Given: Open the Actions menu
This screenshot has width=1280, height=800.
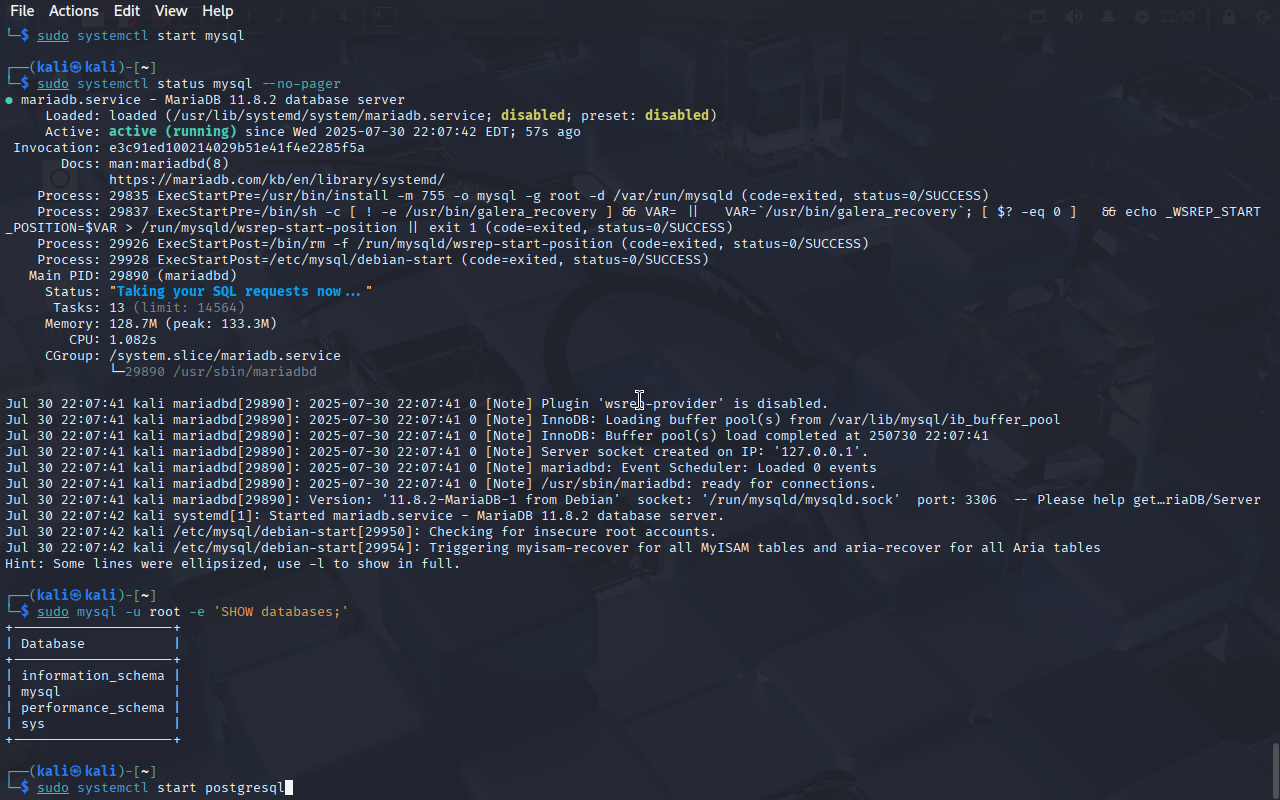Looking at the screenshot, I should coord(74,11).
